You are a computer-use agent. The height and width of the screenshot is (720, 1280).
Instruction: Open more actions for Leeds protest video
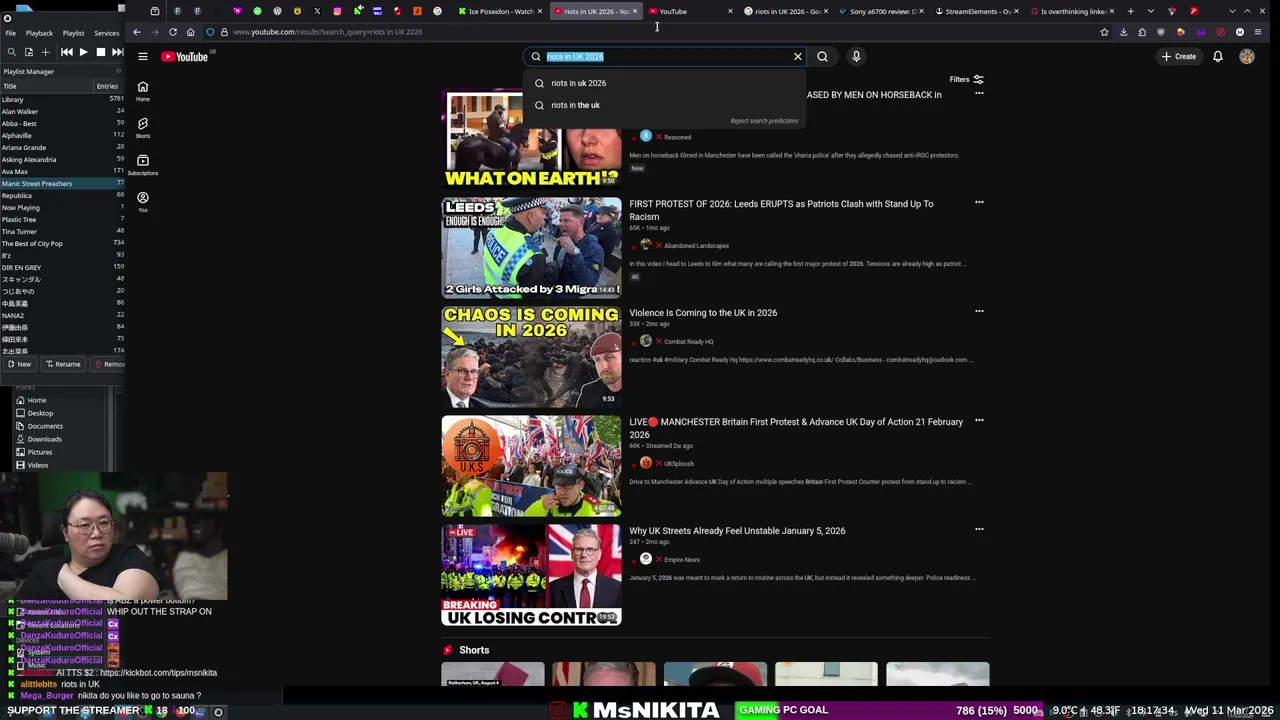[979, 203]
